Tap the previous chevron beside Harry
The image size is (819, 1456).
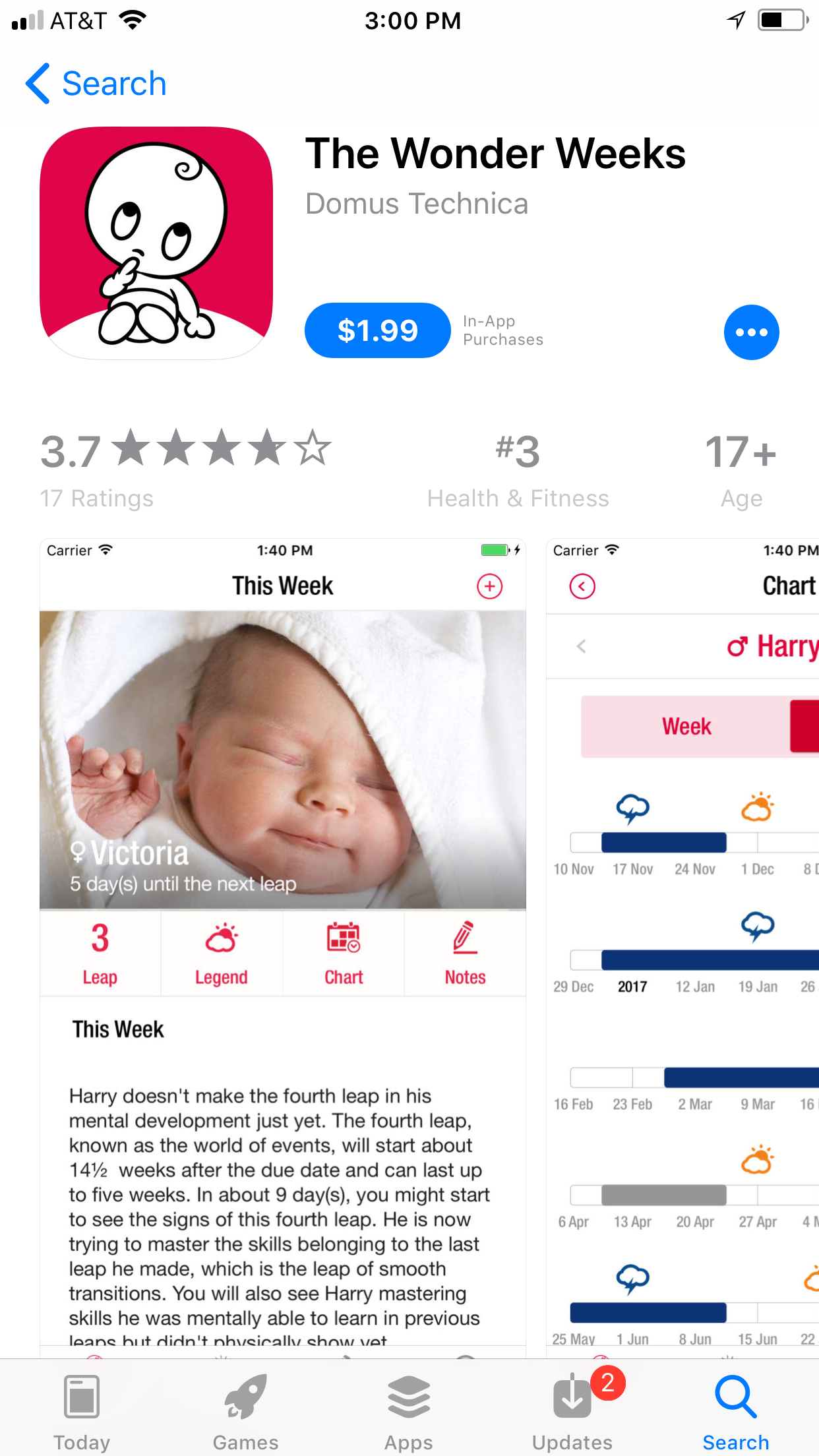click(581, 646)
